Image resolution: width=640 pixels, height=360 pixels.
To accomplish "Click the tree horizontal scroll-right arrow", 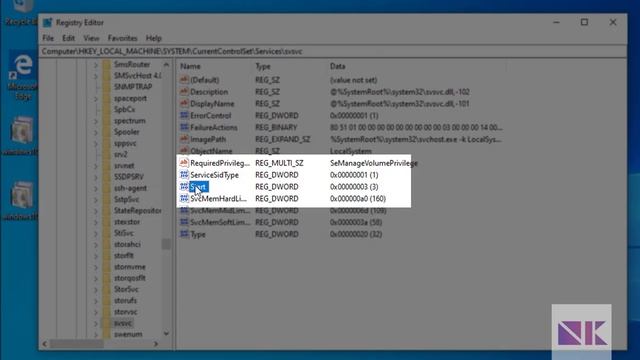I will point(156,344).
